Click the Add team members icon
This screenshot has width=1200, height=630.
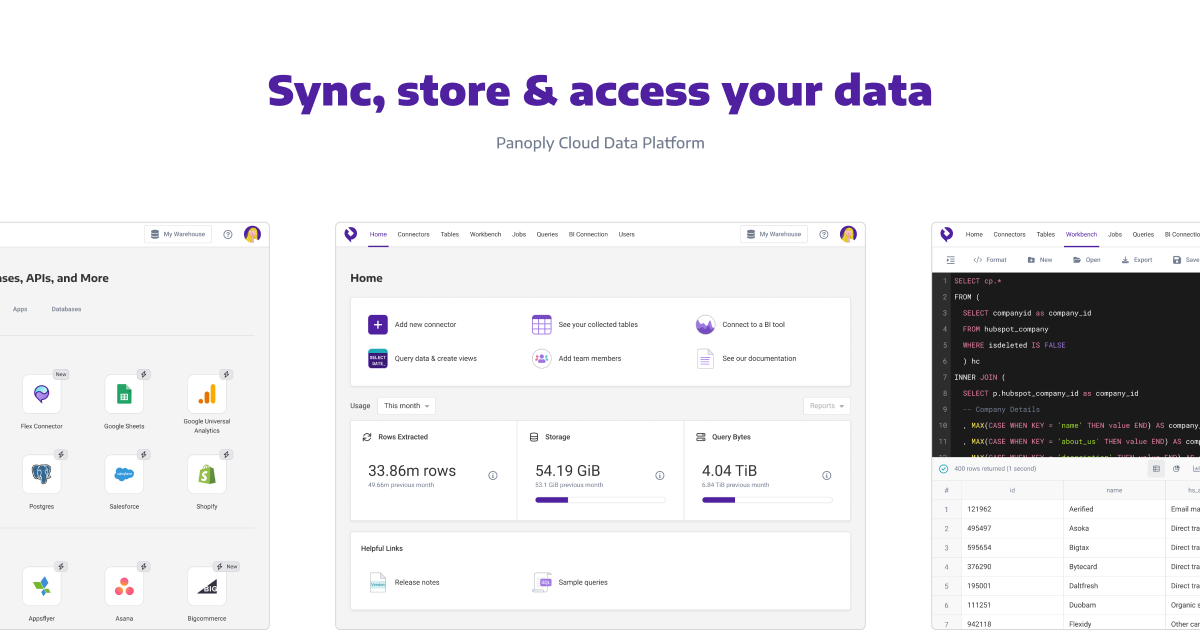pos(542,358)
